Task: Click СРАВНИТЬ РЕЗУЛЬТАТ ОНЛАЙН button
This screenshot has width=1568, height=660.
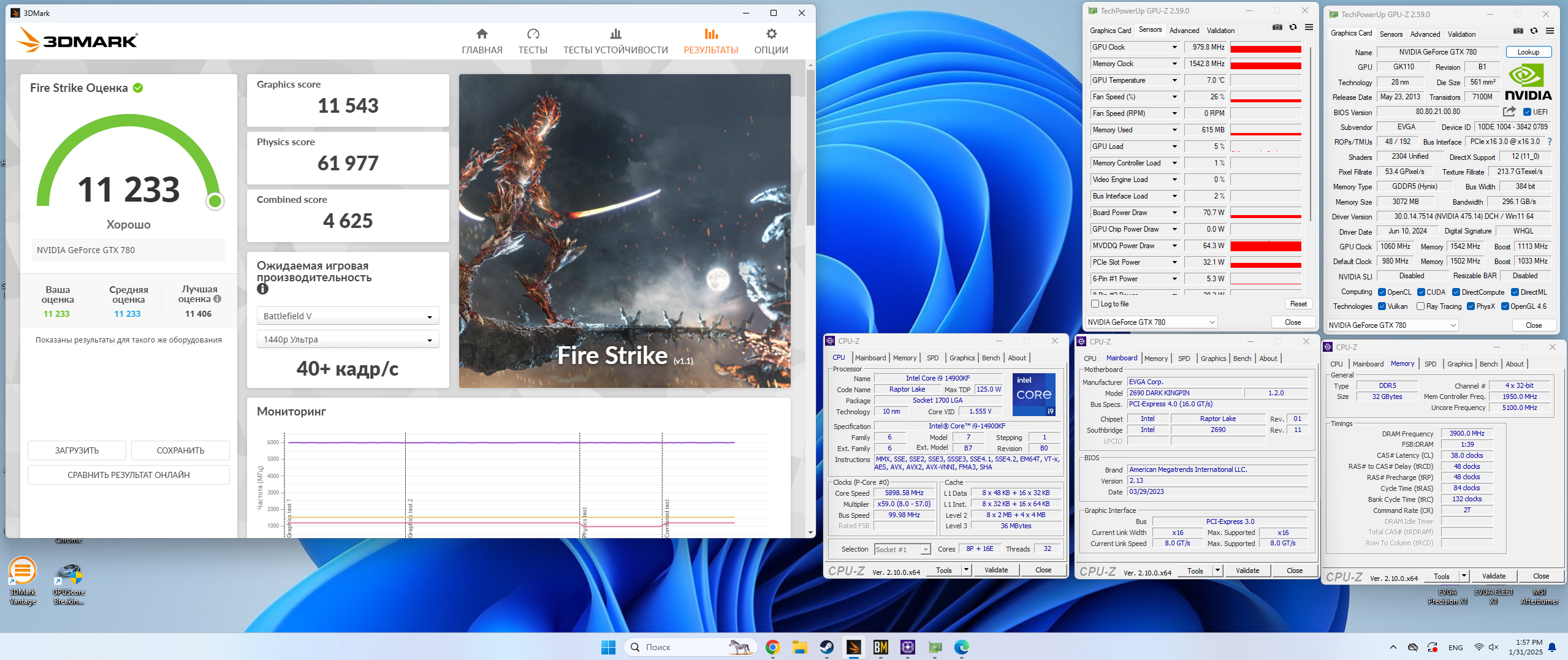Action: click(129, 475)
